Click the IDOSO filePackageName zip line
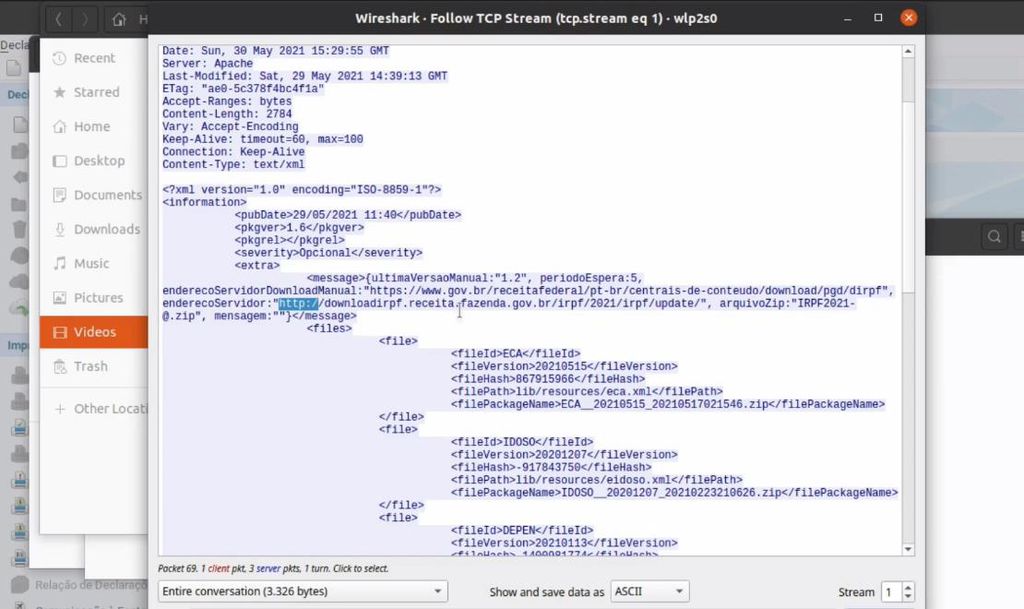This screenshot has height=609, width=1024. pos(674,493)
